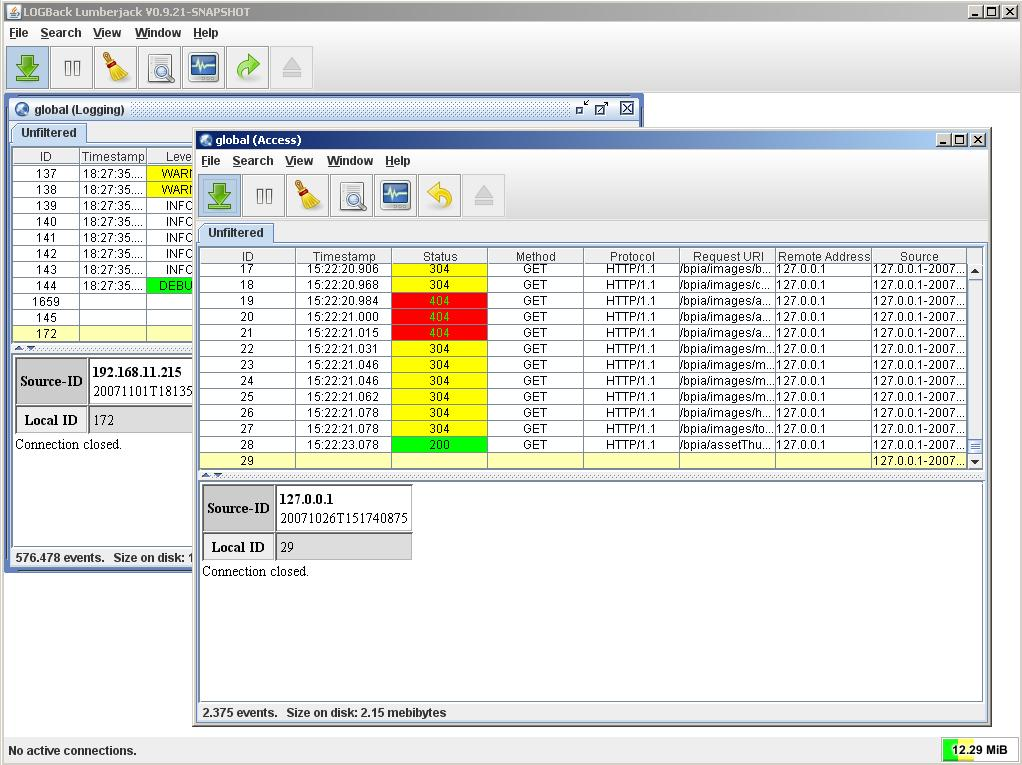The width and height of the screenshot is (1022, 765).
Task: Click the green arrow icon in main toolbar
Action: click(248, 68)
